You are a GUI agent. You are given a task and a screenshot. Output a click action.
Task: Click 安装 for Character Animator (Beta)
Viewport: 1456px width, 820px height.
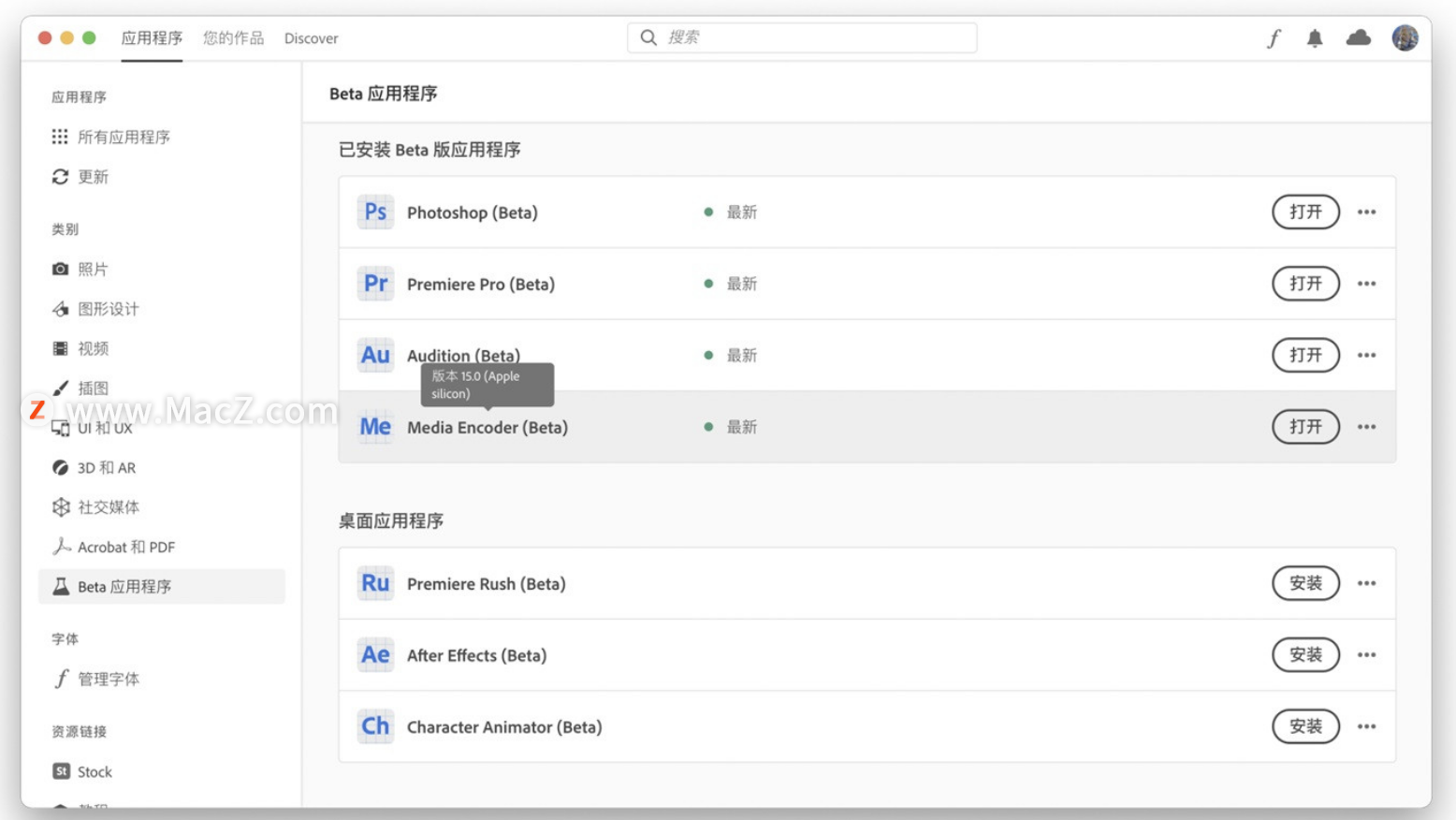point(1305,726)
